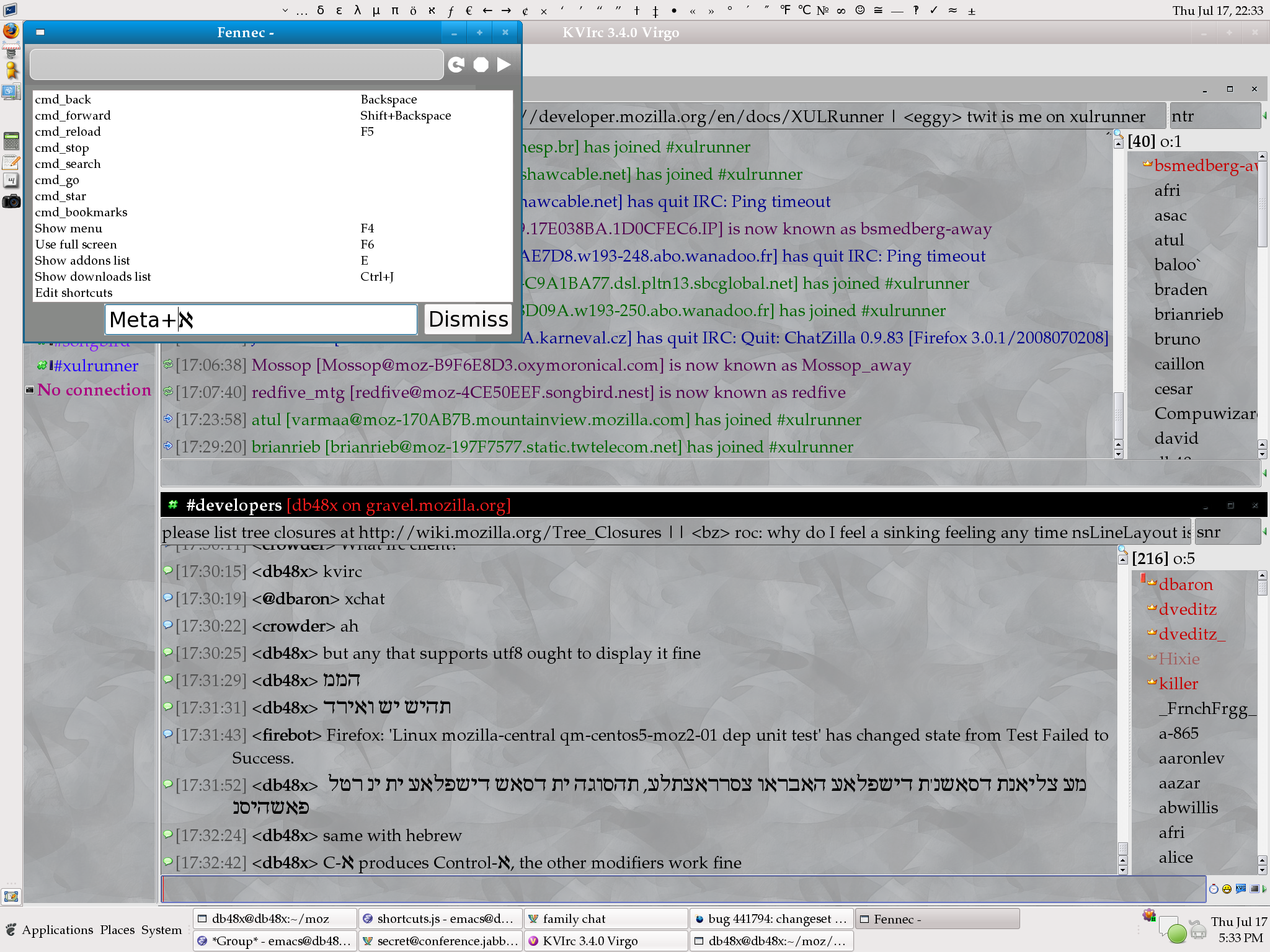This screenshot has width=1270, height=952.
Task: Click the KVS speech bubble icon
Action: [x=1240, y=889]
